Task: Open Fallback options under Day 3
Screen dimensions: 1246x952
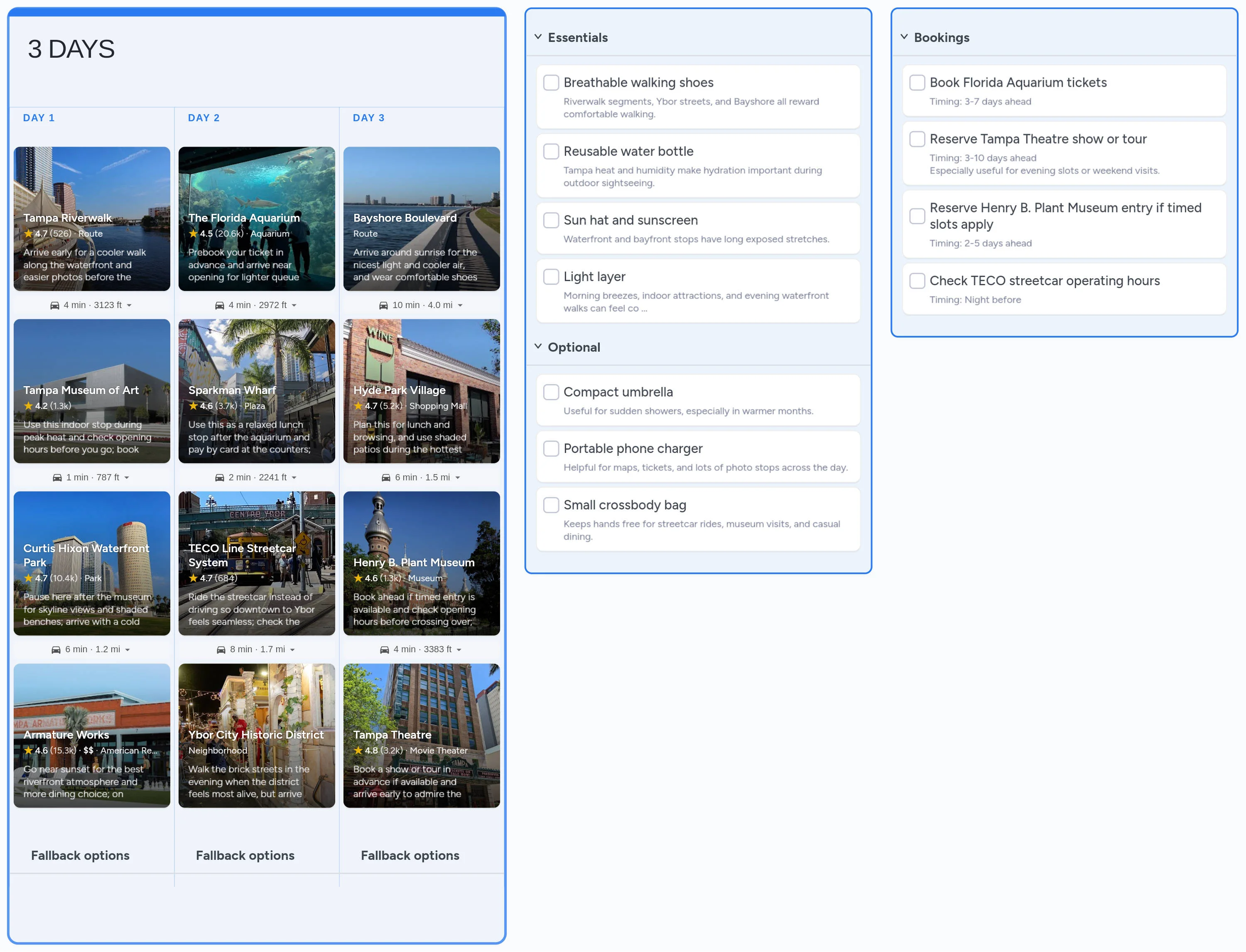Action: click(410, 856)
